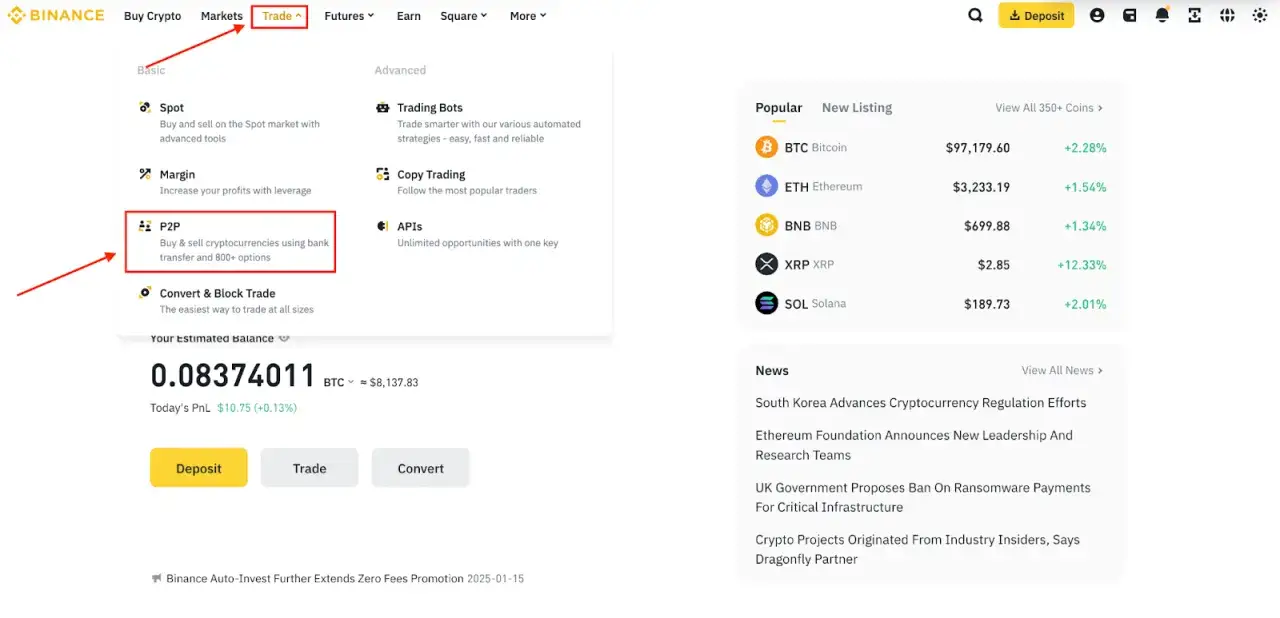The image size is (1280, 618).
Task: Expand the More menu
Action: 526,15
